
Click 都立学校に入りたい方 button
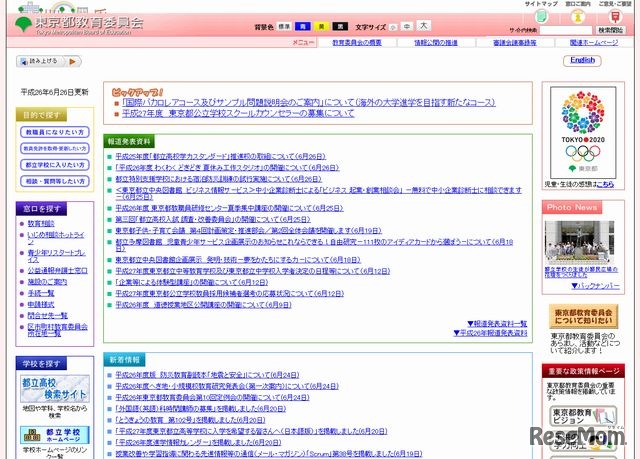click(55, 165)
